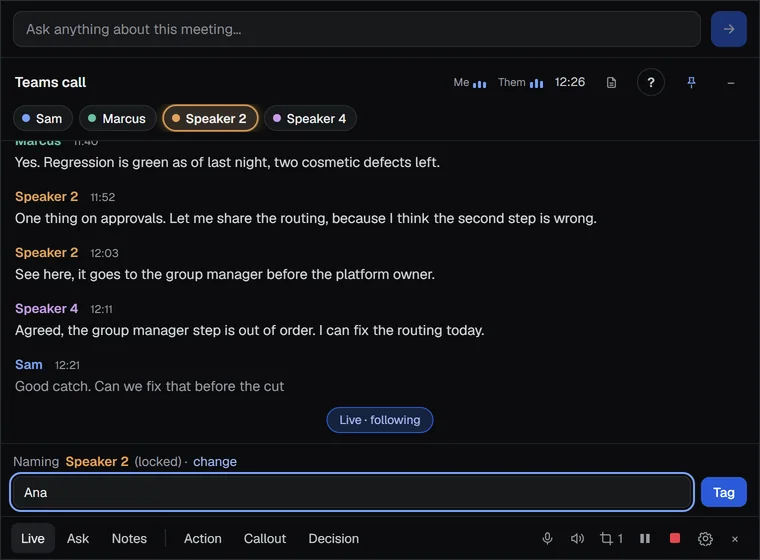760x560 pixels.
Task: Switch to the Notes tab
Action: (129, 538)
